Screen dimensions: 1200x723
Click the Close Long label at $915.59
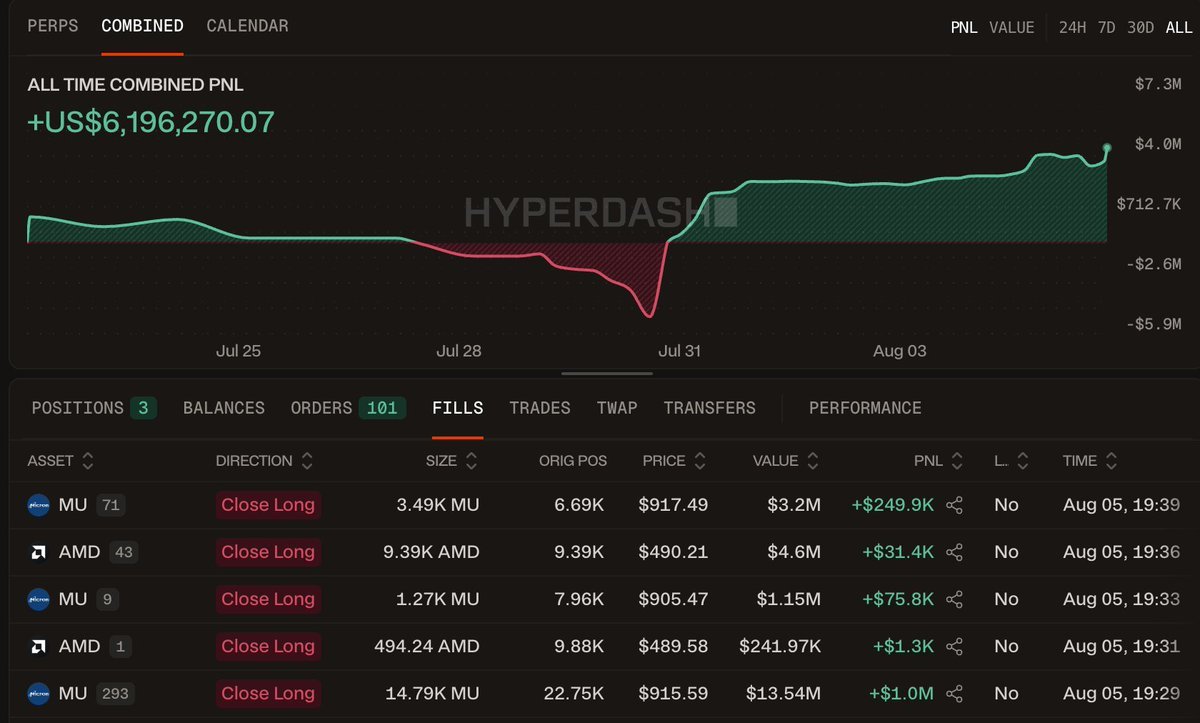click(268, 693)
